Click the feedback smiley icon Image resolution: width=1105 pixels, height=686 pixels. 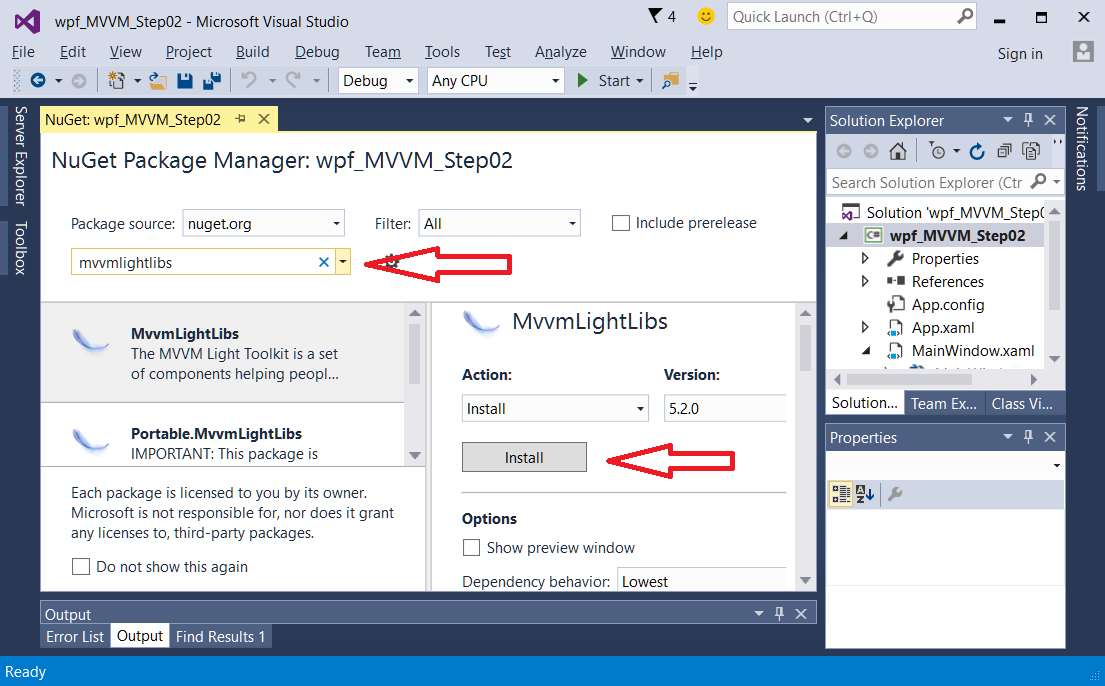(705, 16)
